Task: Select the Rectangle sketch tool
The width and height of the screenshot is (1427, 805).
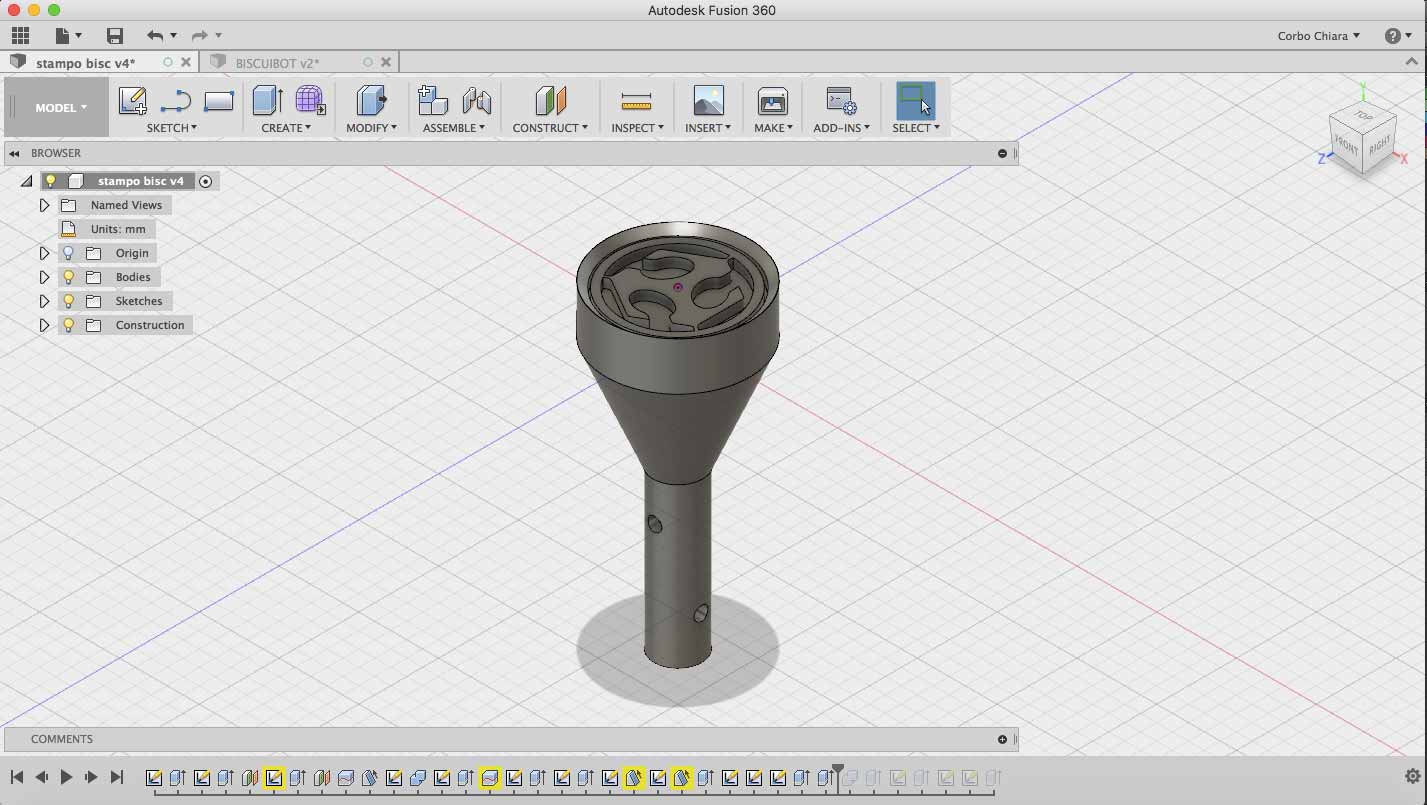Action: pos(218,101)
